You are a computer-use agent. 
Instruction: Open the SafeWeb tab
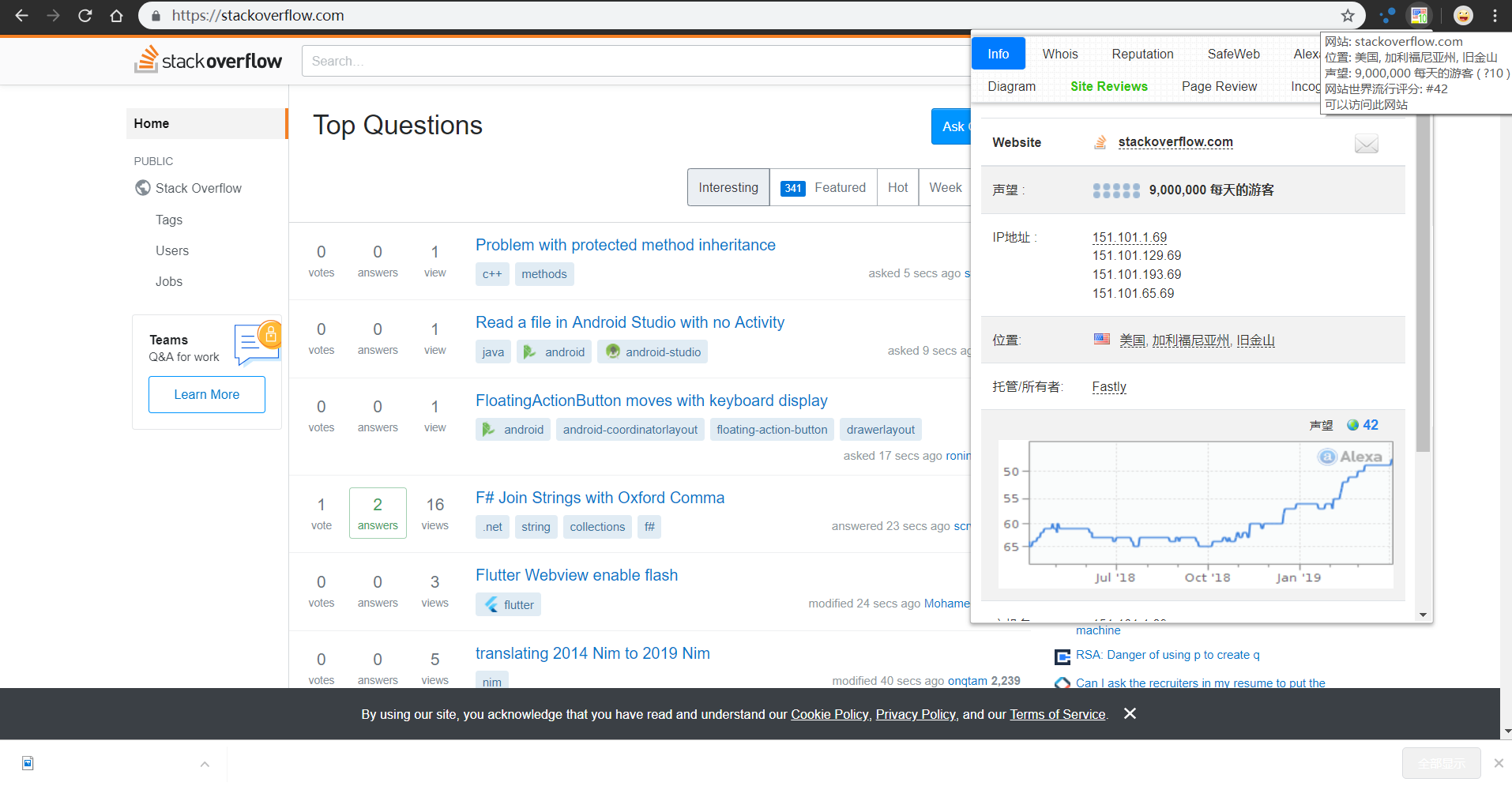tap(1233, 54)
